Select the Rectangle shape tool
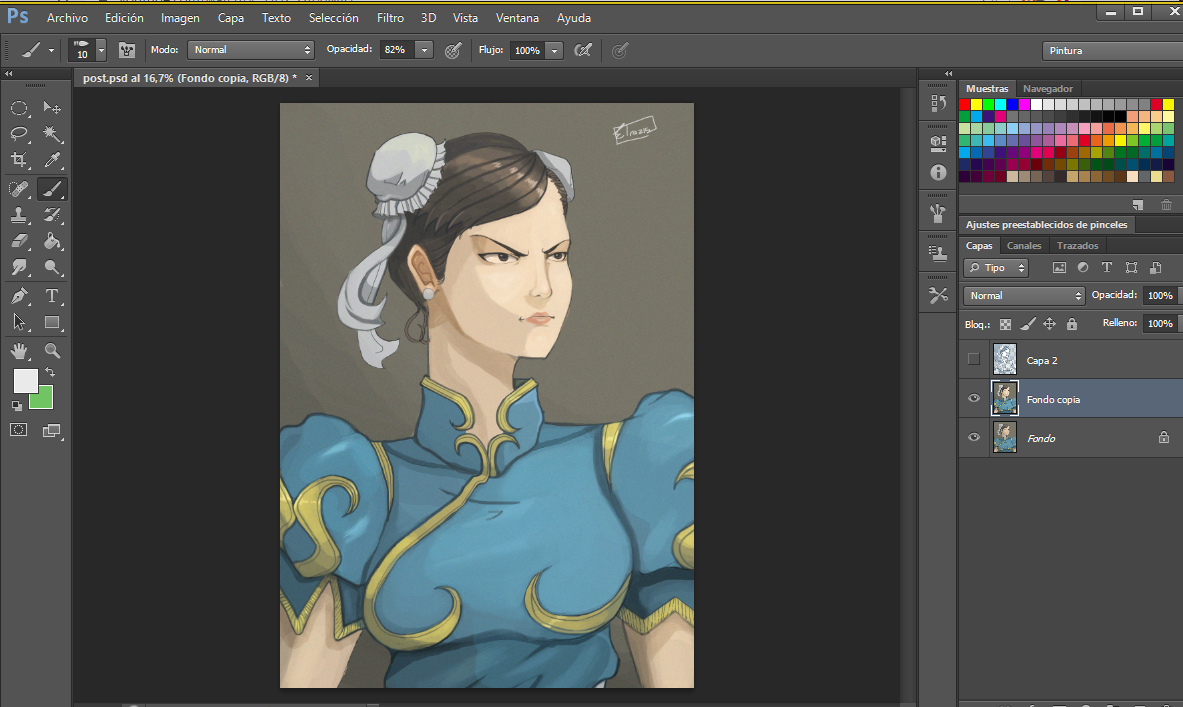This screenshot has width=1183, height=707. [x=52, y=322]
